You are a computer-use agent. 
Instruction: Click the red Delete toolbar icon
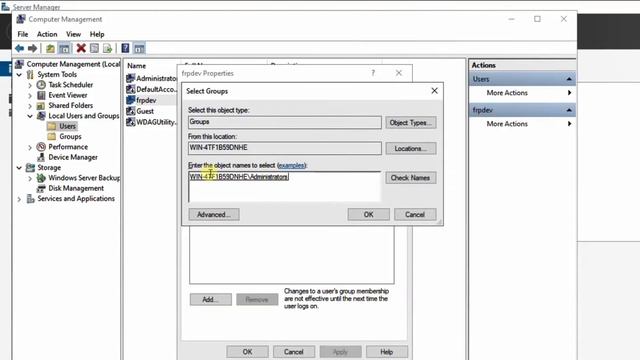(81, 48)
